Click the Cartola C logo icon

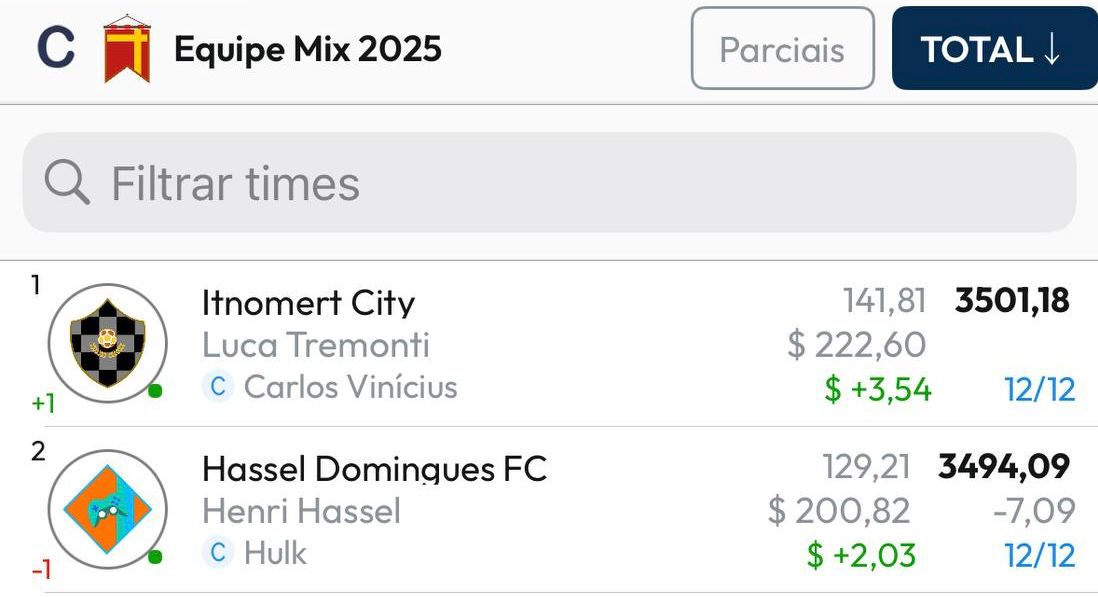pyautogui.click(x=56, y=49)
